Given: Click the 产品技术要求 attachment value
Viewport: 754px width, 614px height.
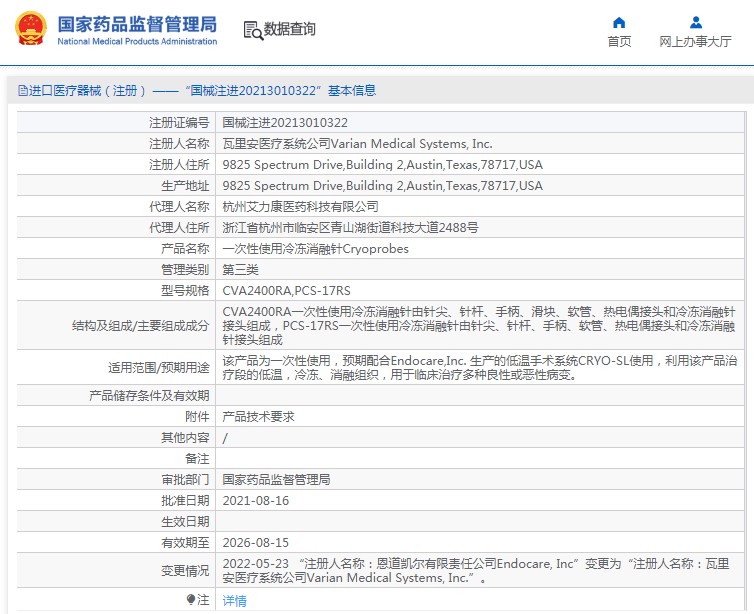Looking at the screenshot, I should click(258, 416).
